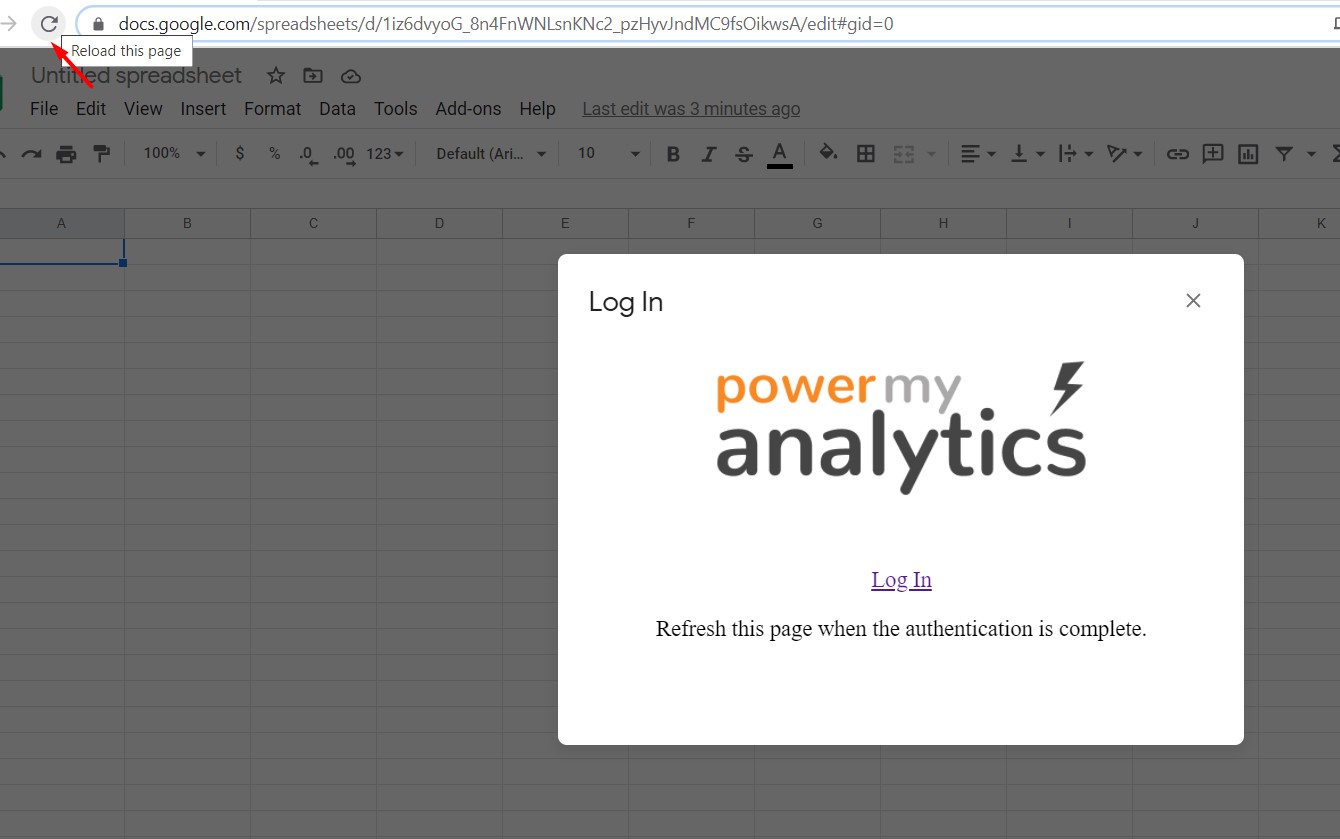The image size is (1340, 839).
Task: Open the text color picker
Action: coord(779,153)
